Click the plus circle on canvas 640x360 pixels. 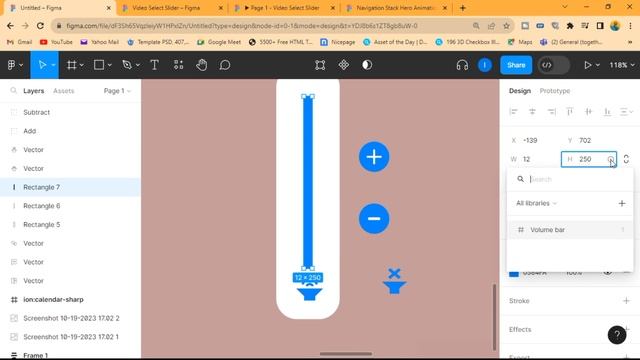coord(374,157)
